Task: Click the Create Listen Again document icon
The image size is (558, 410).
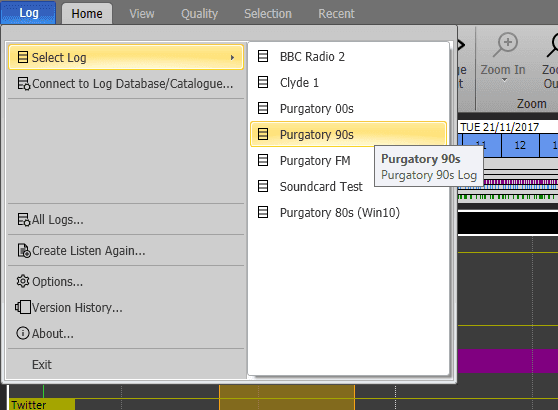Action: coord(24,251)
